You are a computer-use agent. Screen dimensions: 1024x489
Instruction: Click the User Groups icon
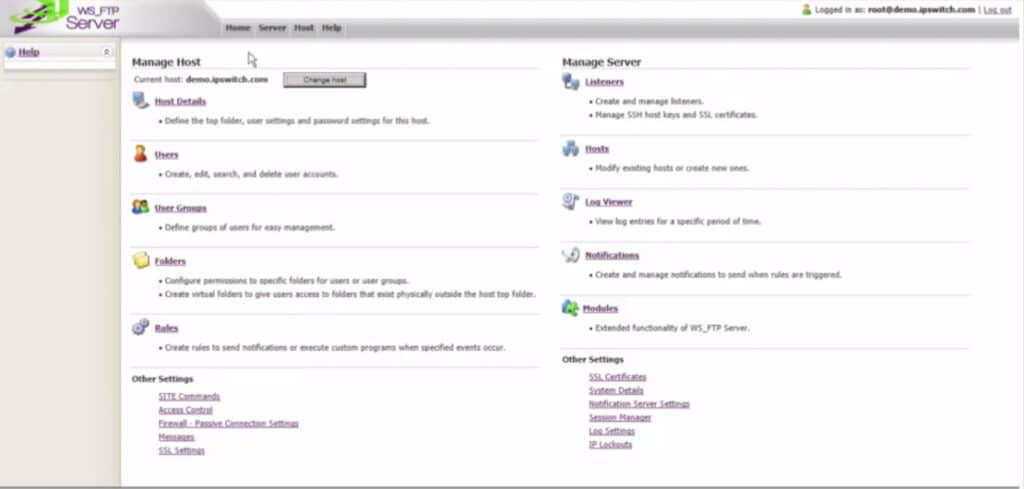tap(140, 207)
